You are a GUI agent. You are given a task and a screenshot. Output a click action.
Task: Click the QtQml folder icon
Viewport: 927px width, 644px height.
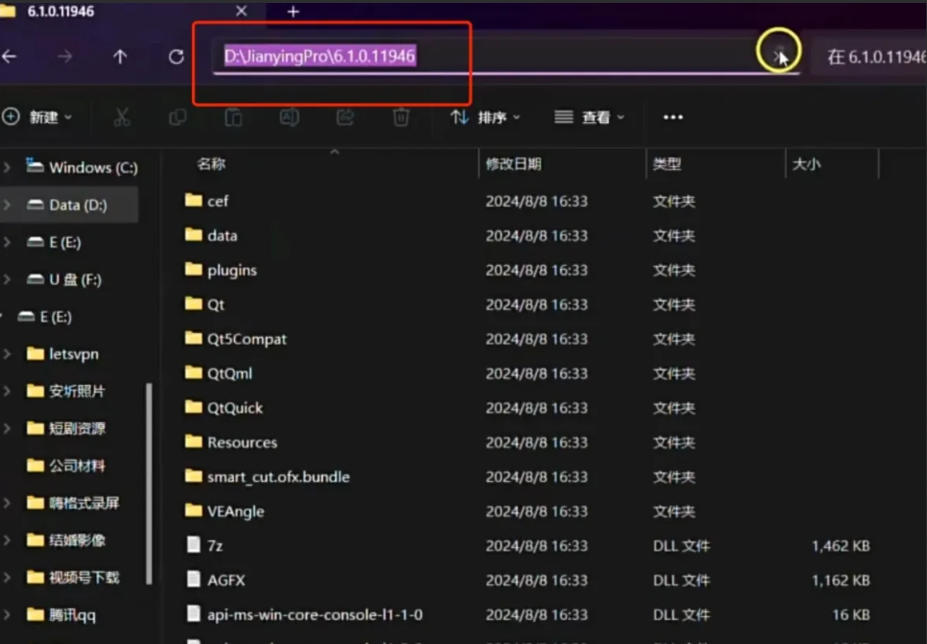click(x=193, y=373)
